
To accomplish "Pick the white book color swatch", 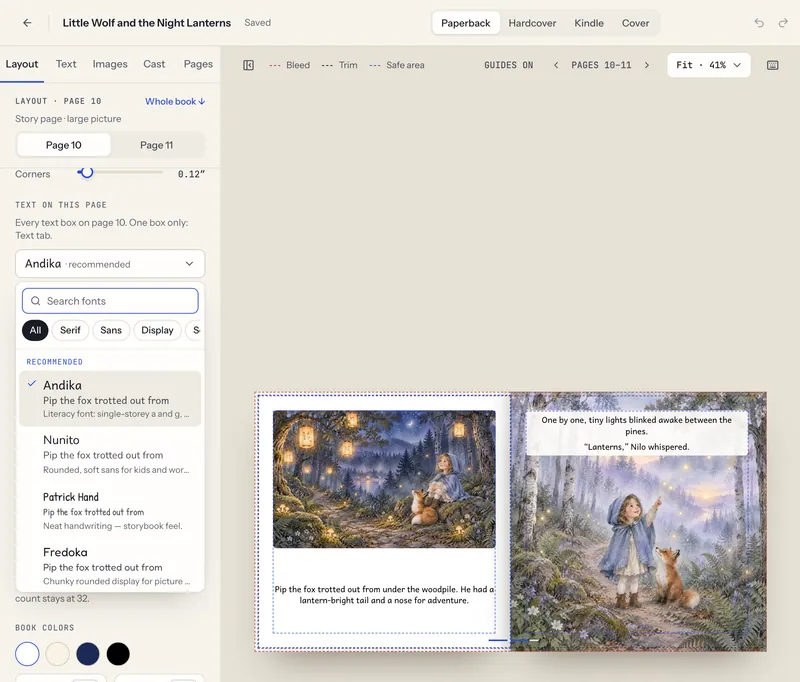I will pyautogui.click(x=27, y=653).
